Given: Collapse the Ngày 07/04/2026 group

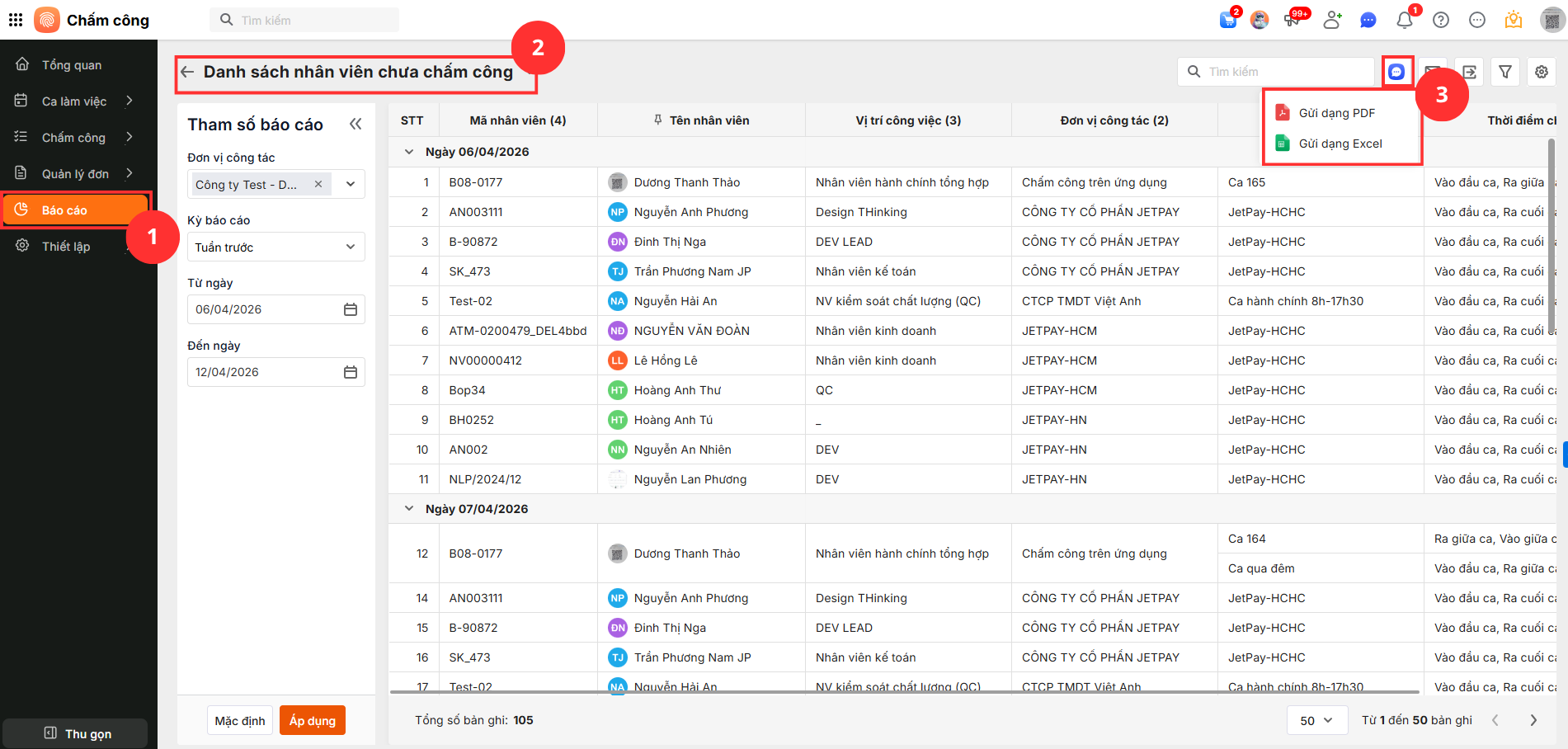Looking at the screenshot, I should (x=409, y=509).
